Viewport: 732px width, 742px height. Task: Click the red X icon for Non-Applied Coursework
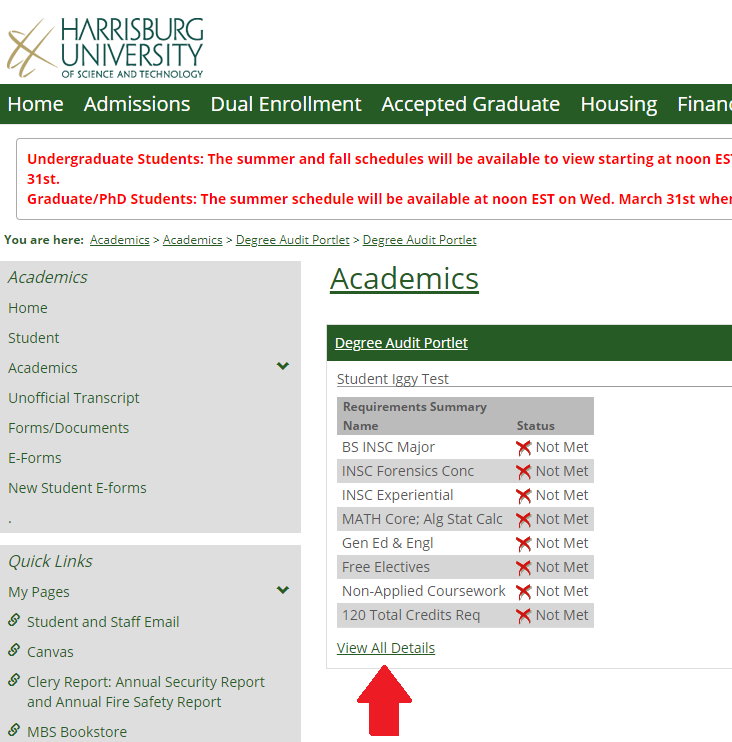[x=523, y=592]
